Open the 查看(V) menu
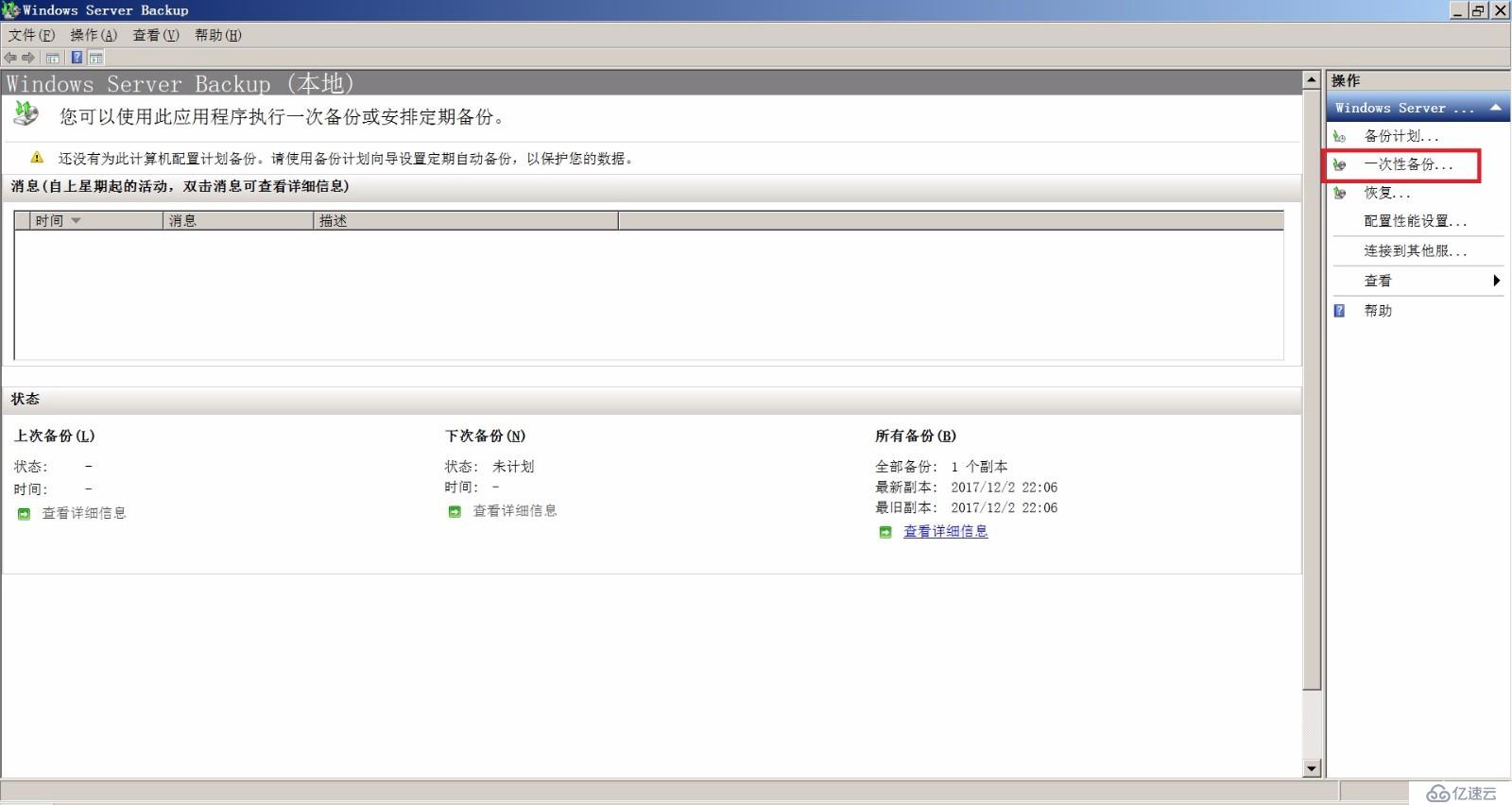1512x805 pixels. point(156,35)
